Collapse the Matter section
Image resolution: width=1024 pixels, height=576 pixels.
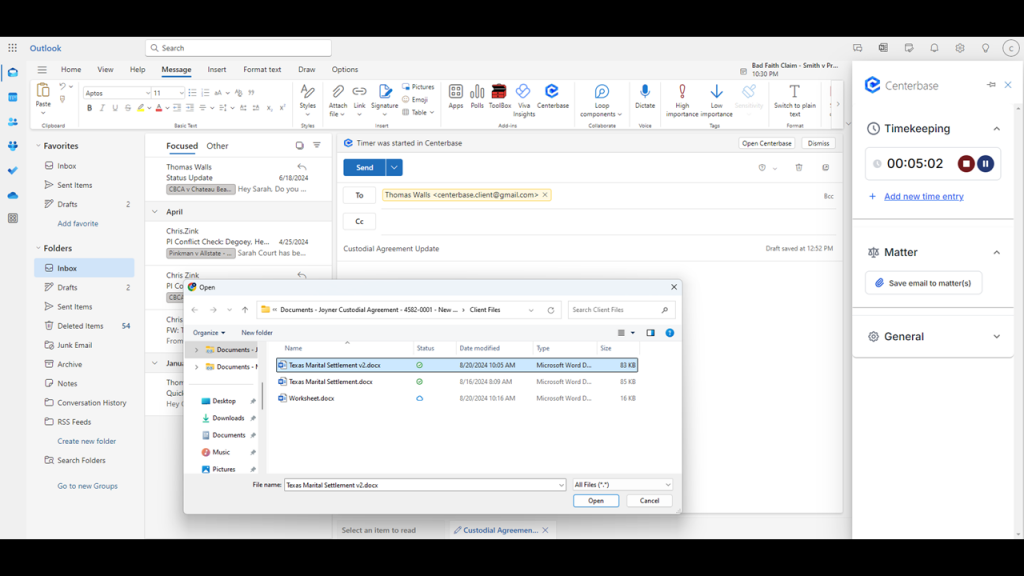coord(997,252)
